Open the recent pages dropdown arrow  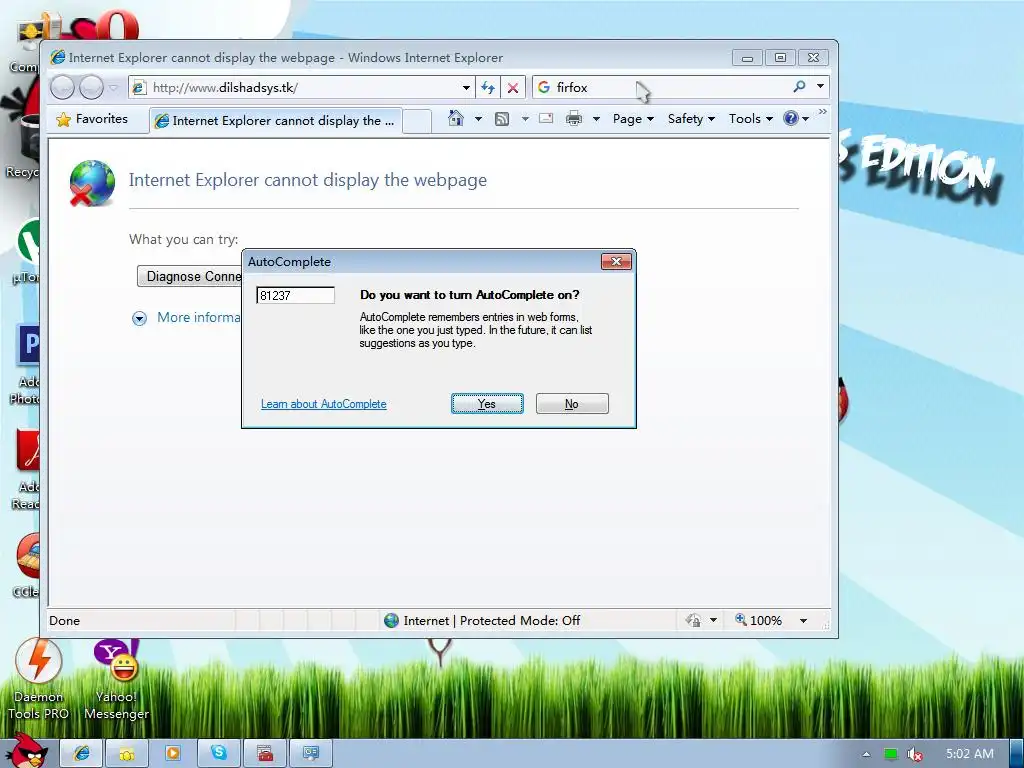point(114,88)
